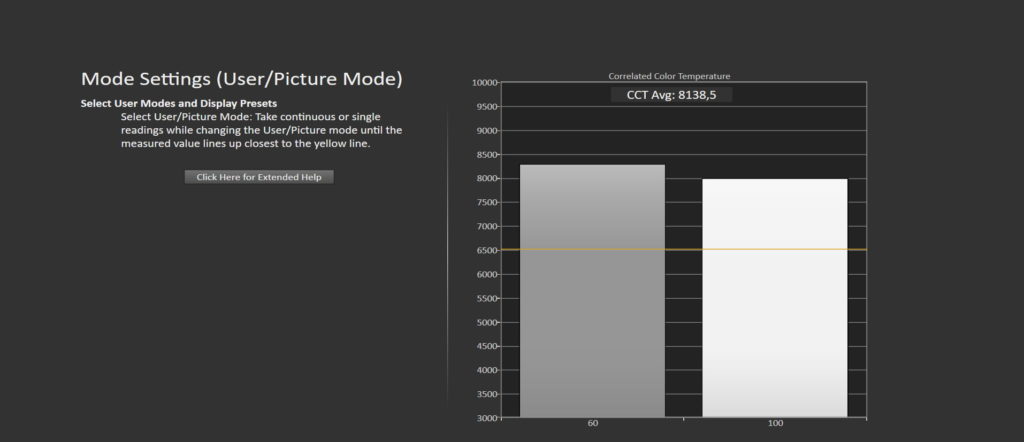Click the 3000 label on the vertical axis
Screen dimensions: 1024x442
point(486,418)
